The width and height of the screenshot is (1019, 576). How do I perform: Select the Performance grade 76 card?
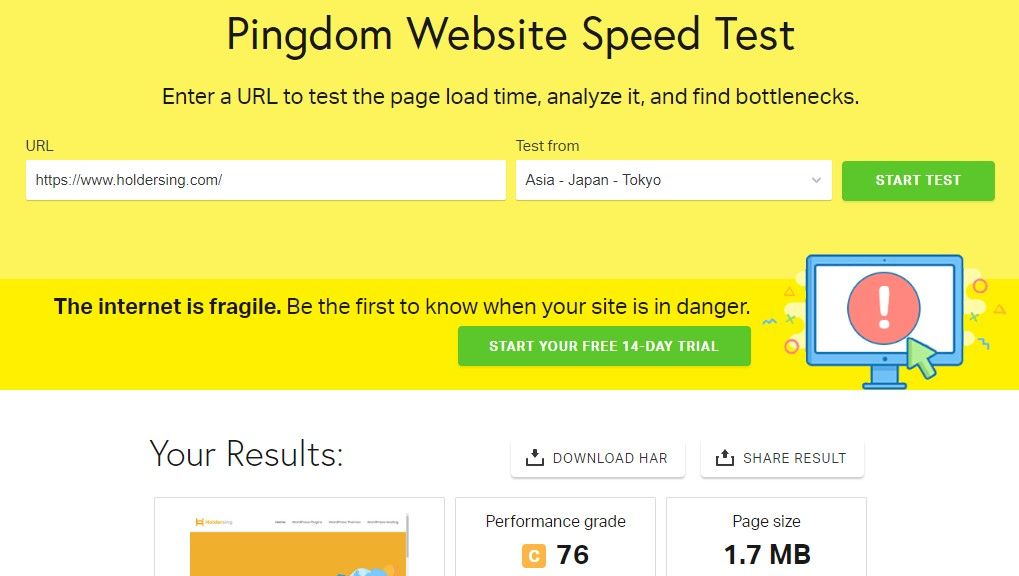point(556,538)
